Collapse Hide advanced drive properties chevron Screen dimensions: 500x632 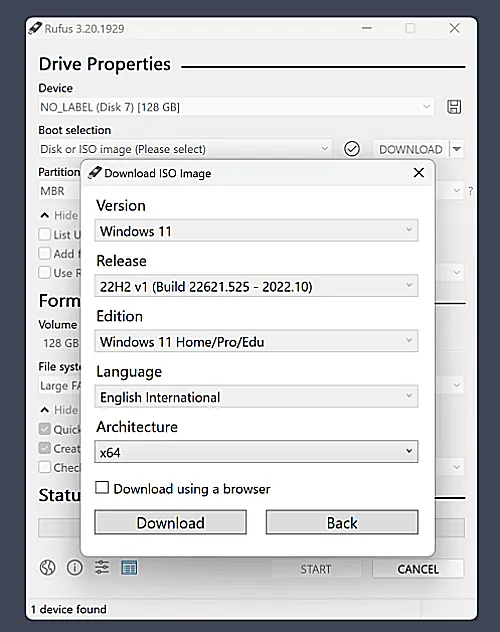[45, 215]
